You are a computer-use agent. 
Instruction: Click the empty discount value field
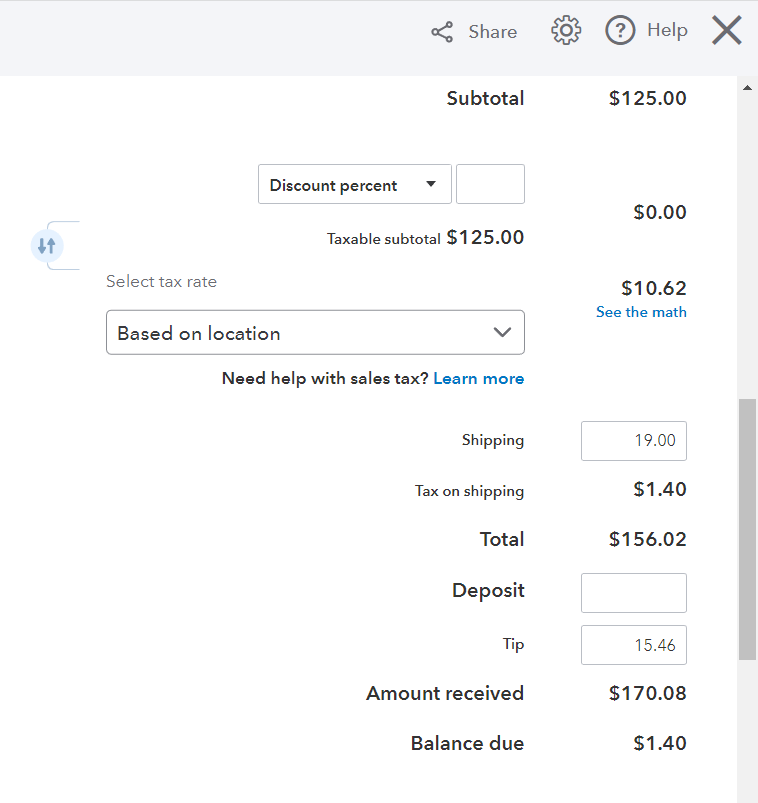[490, 184]
